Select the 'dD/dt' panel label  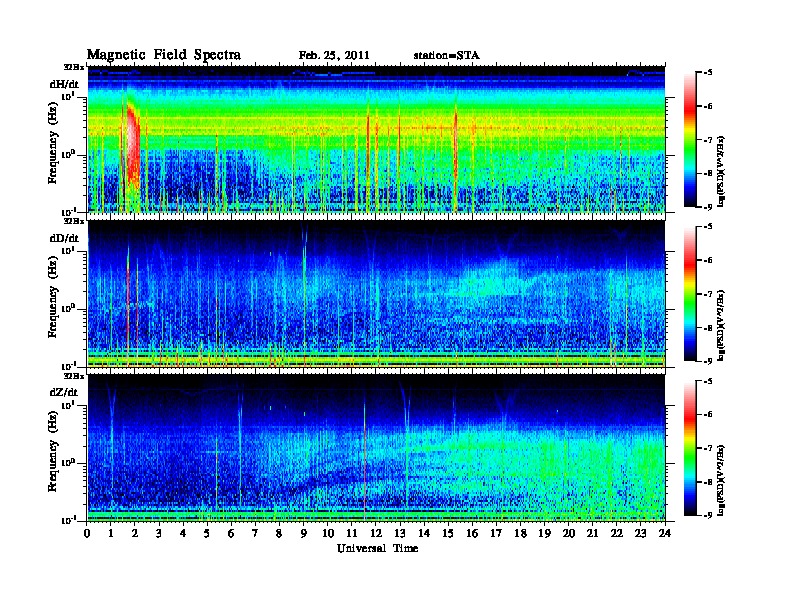pyautogui.click(x=64, y=238)
